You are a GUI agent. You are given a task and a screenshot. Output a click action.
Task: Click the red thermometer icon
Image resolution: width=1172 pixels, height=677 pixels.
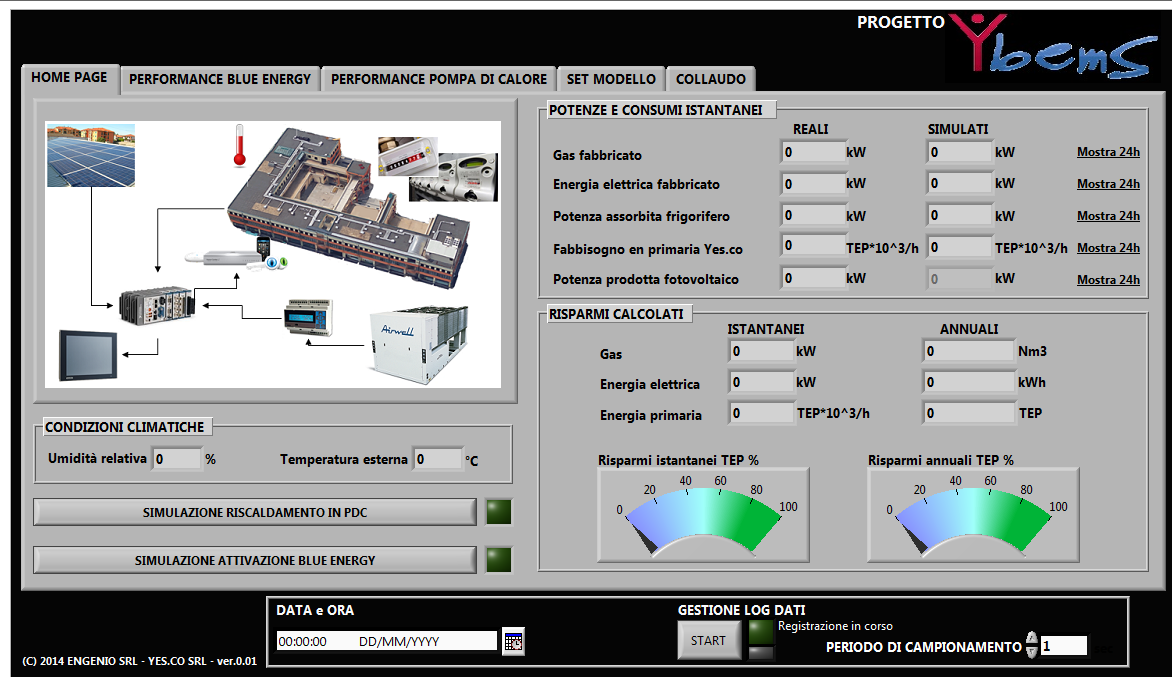(239, 146)
